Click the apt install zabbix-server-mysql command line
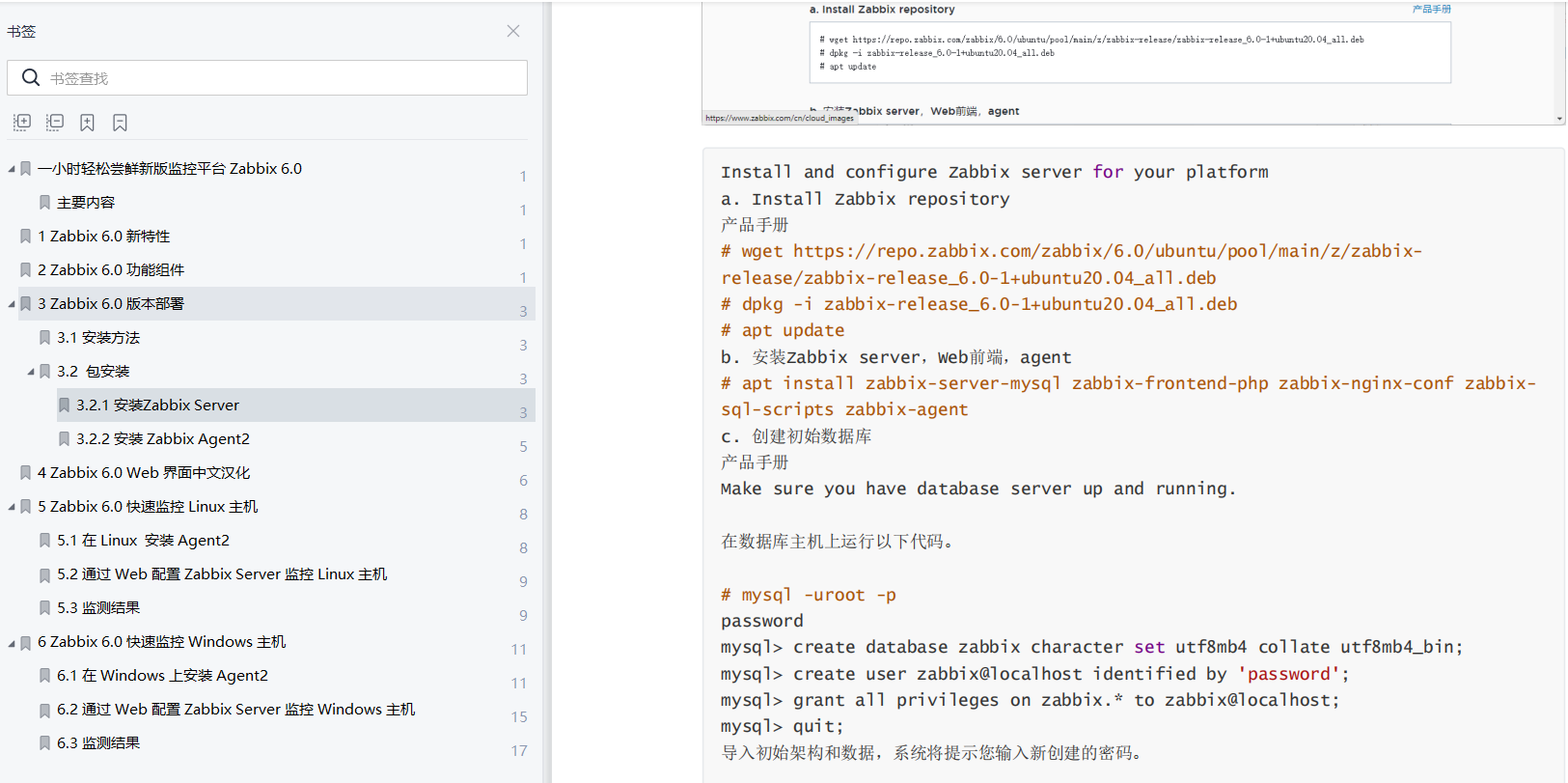 point(1128,396)
